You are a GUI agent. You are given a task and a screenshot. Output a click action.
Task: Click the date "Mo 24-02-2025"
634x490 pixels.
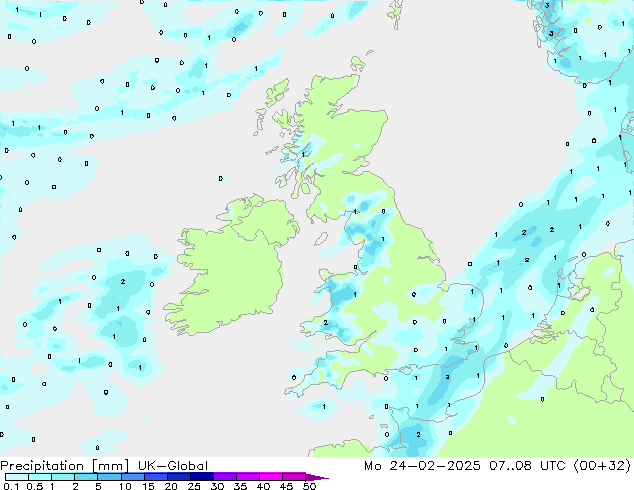(422, 466)
